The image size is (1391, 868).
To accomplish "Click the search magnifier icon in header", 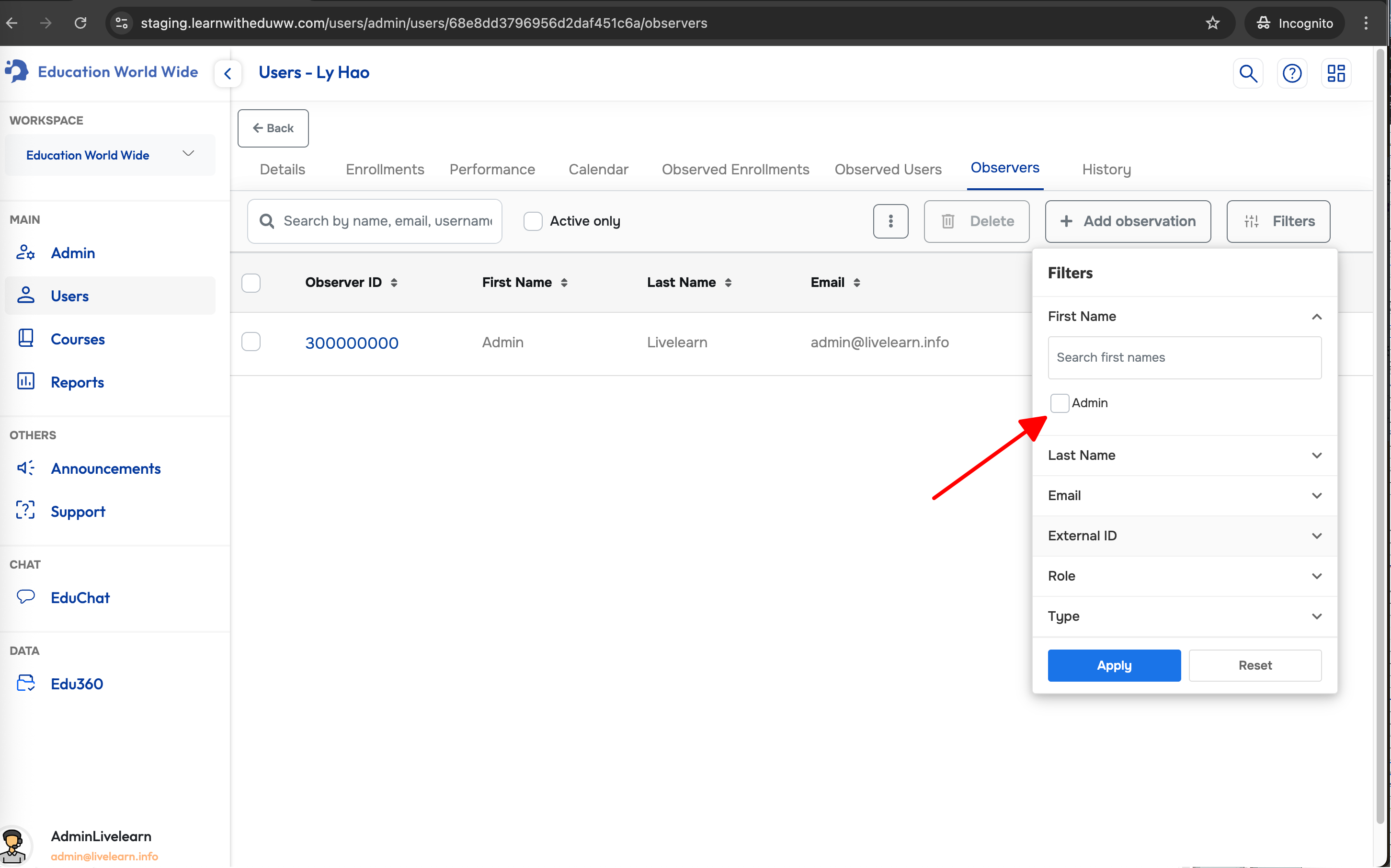I will 1247,73.
